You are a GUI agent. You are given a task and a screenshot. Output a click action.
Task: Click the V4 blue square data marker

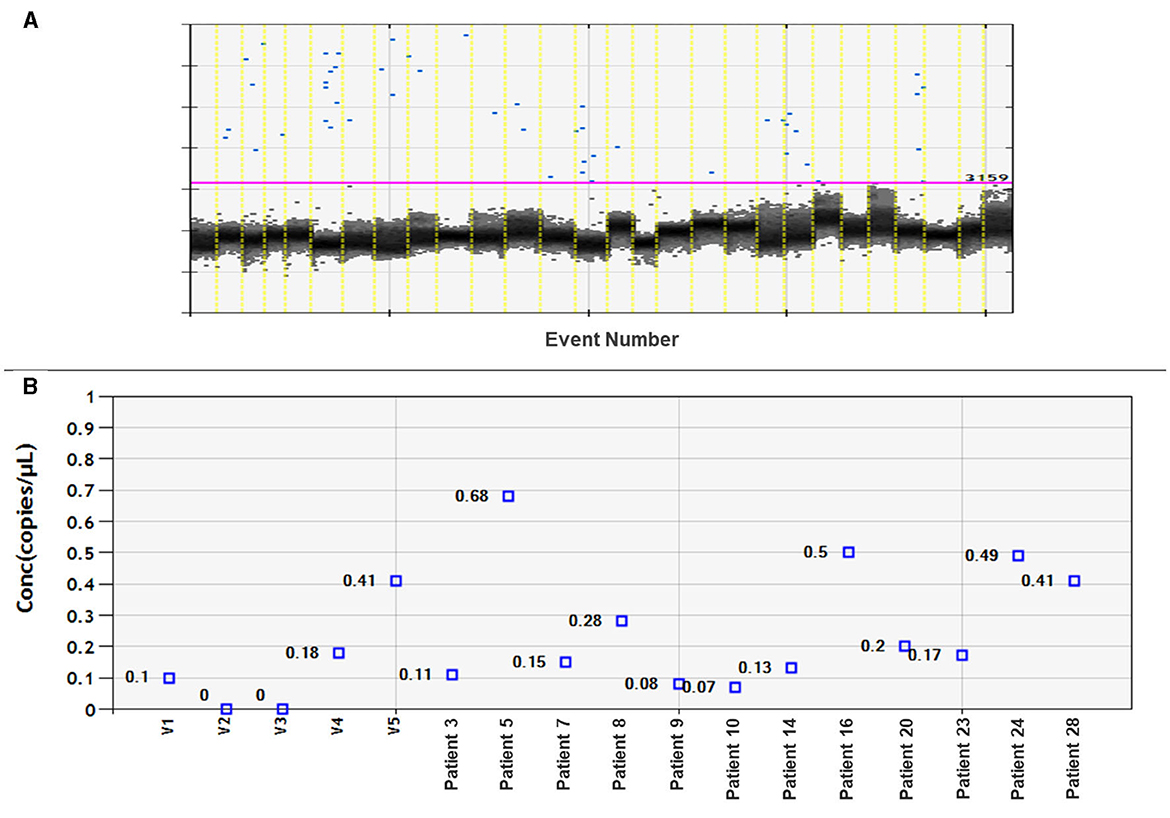339,653
